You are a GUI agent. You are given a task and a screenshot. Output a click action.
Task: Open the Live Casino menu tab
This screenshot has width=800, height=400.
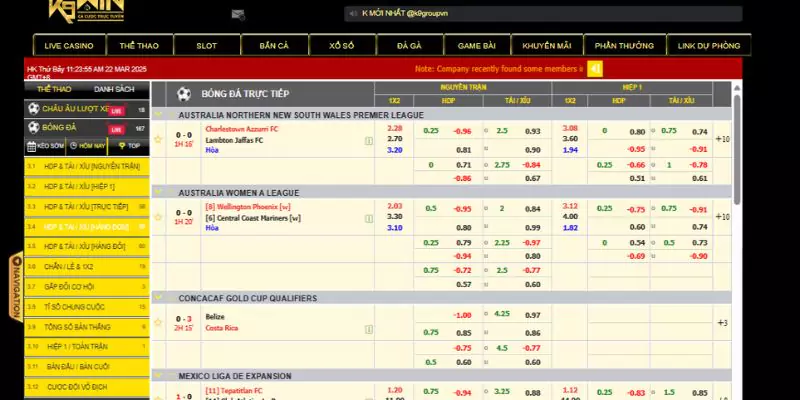(x=69, y=46)
